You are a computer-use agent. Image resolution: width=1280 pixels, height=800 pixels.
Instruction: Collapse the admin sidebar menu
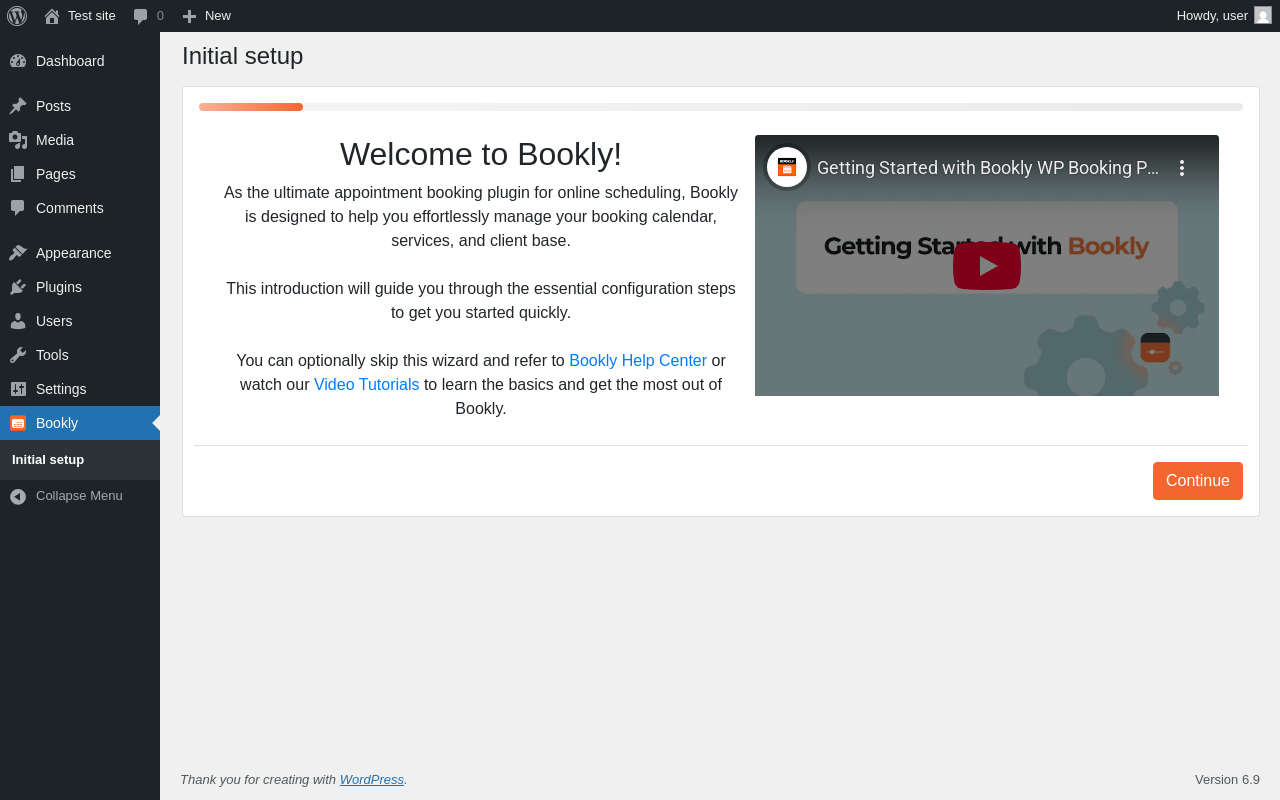point(80,496)
